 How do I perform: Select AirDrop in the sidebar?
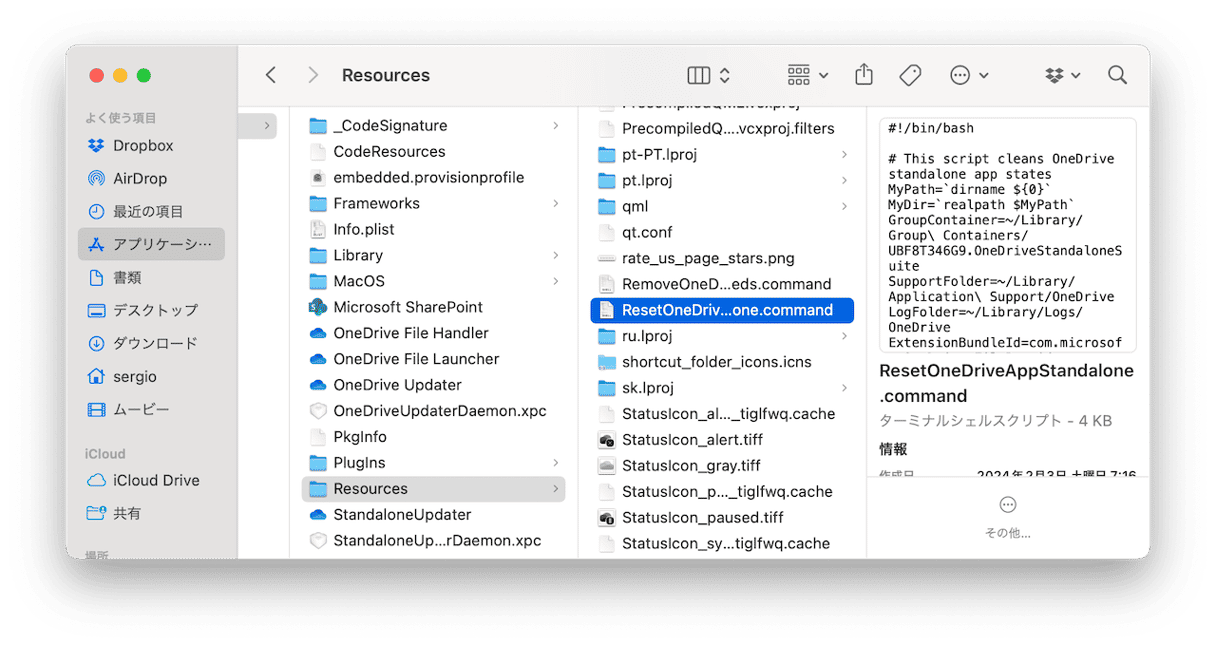pyautogui.click(x=151, y=178)
